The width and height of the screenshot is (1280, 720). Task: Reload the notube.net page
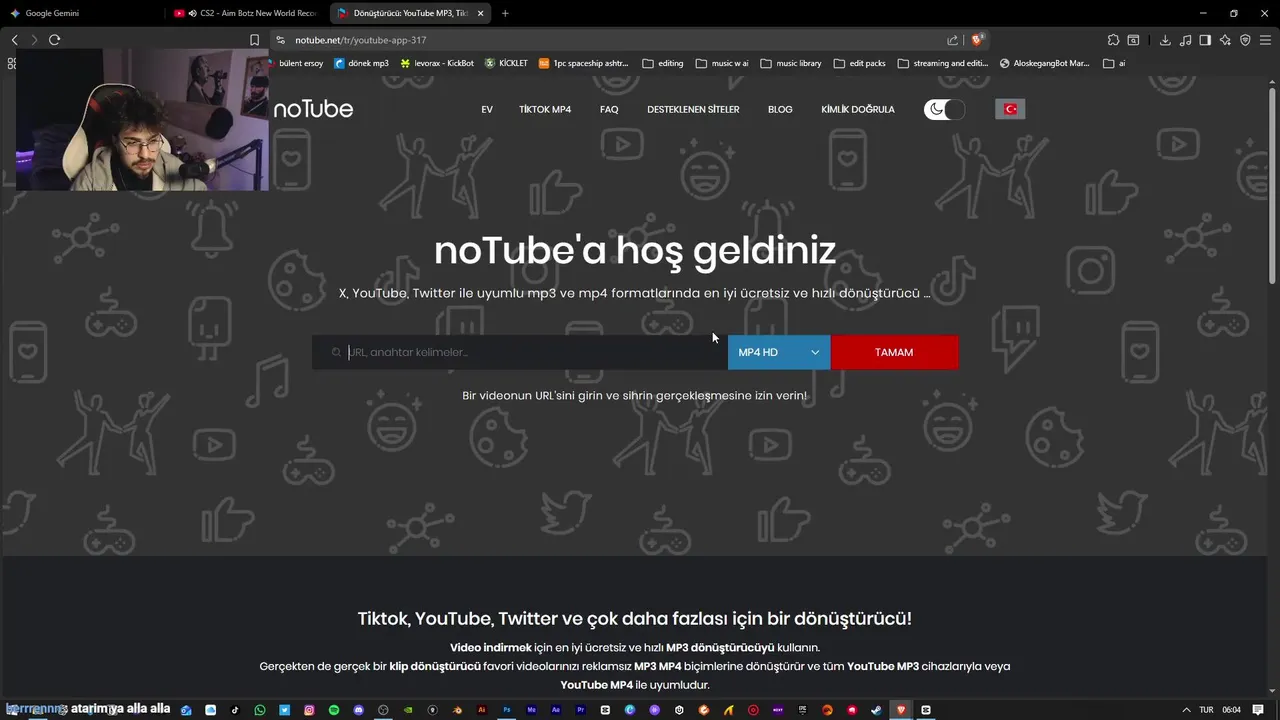coord(54,40)
